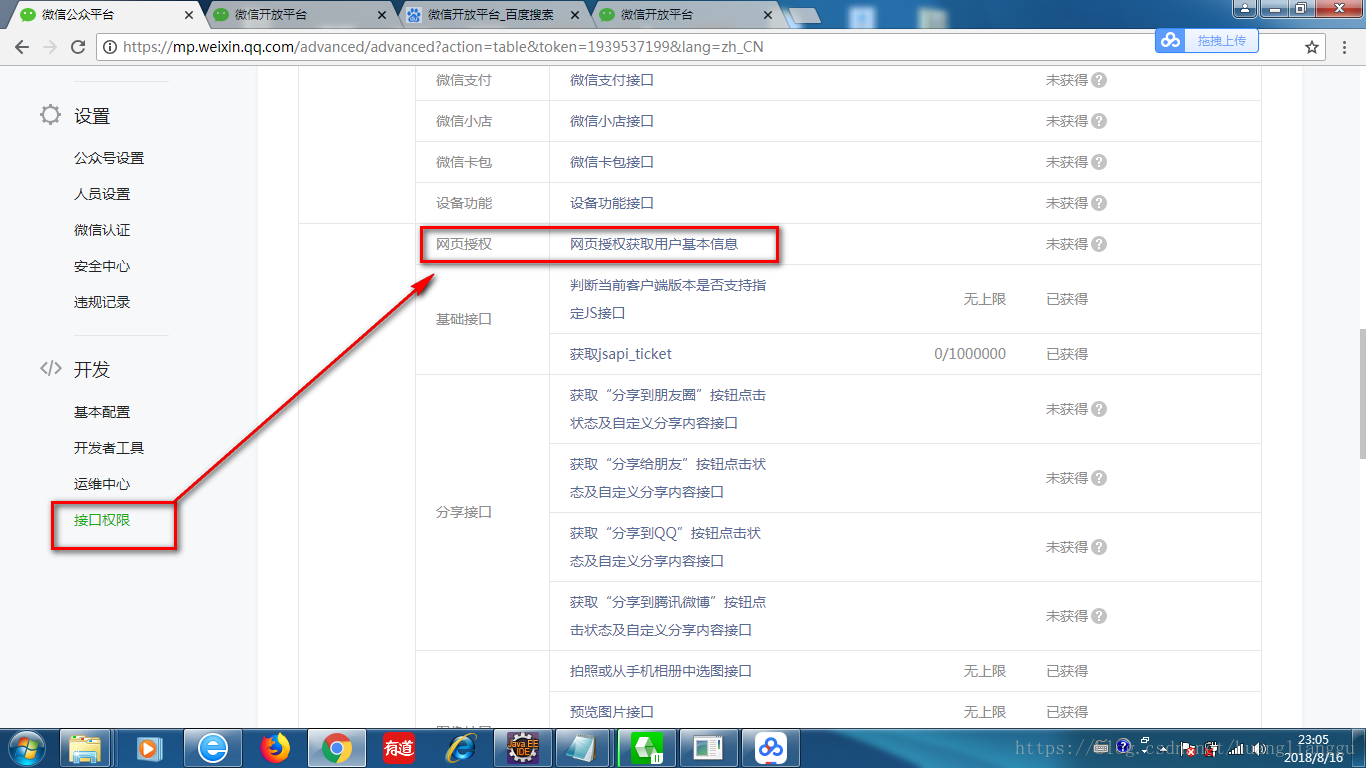1366x768 pixels.
Task: Open the 有道 dictionary taskbar icon
Action: tap(399, 748)
